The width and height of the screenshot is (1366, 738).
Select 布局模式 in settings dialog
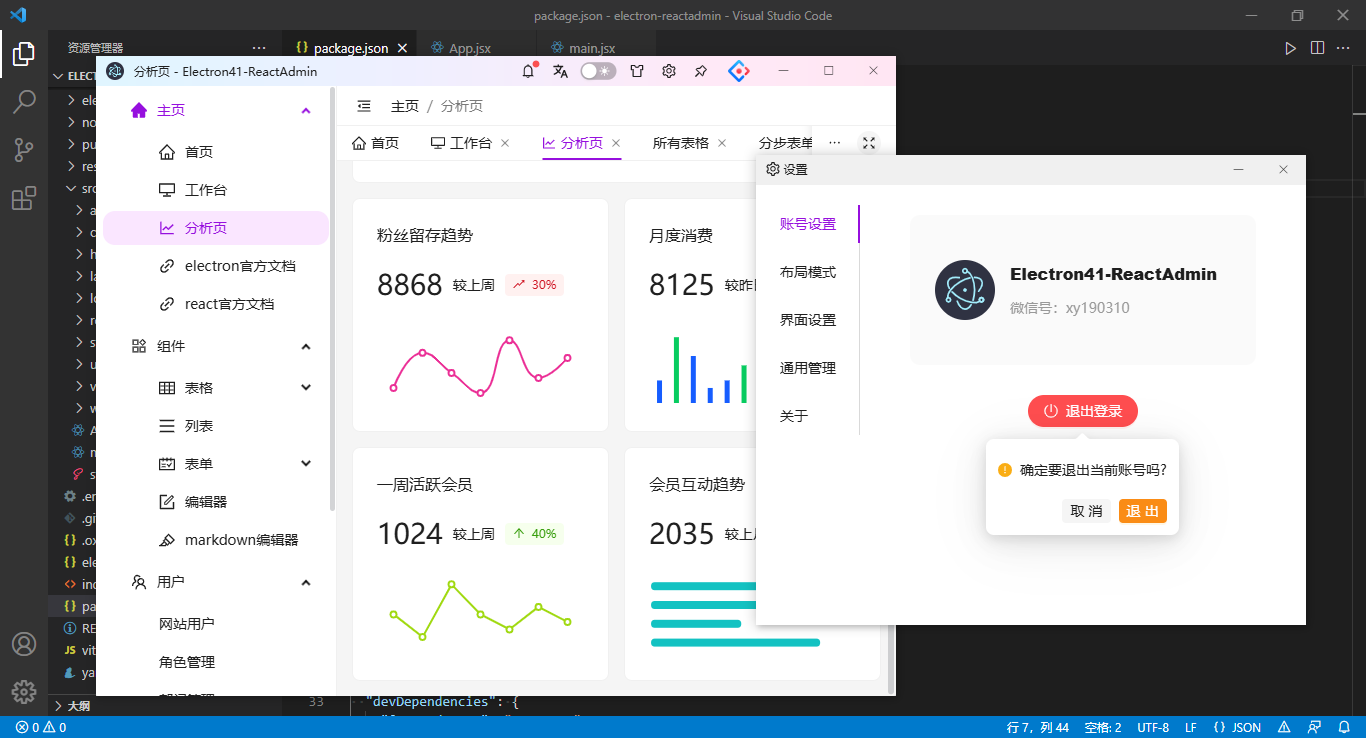click(x=808, y=272)
